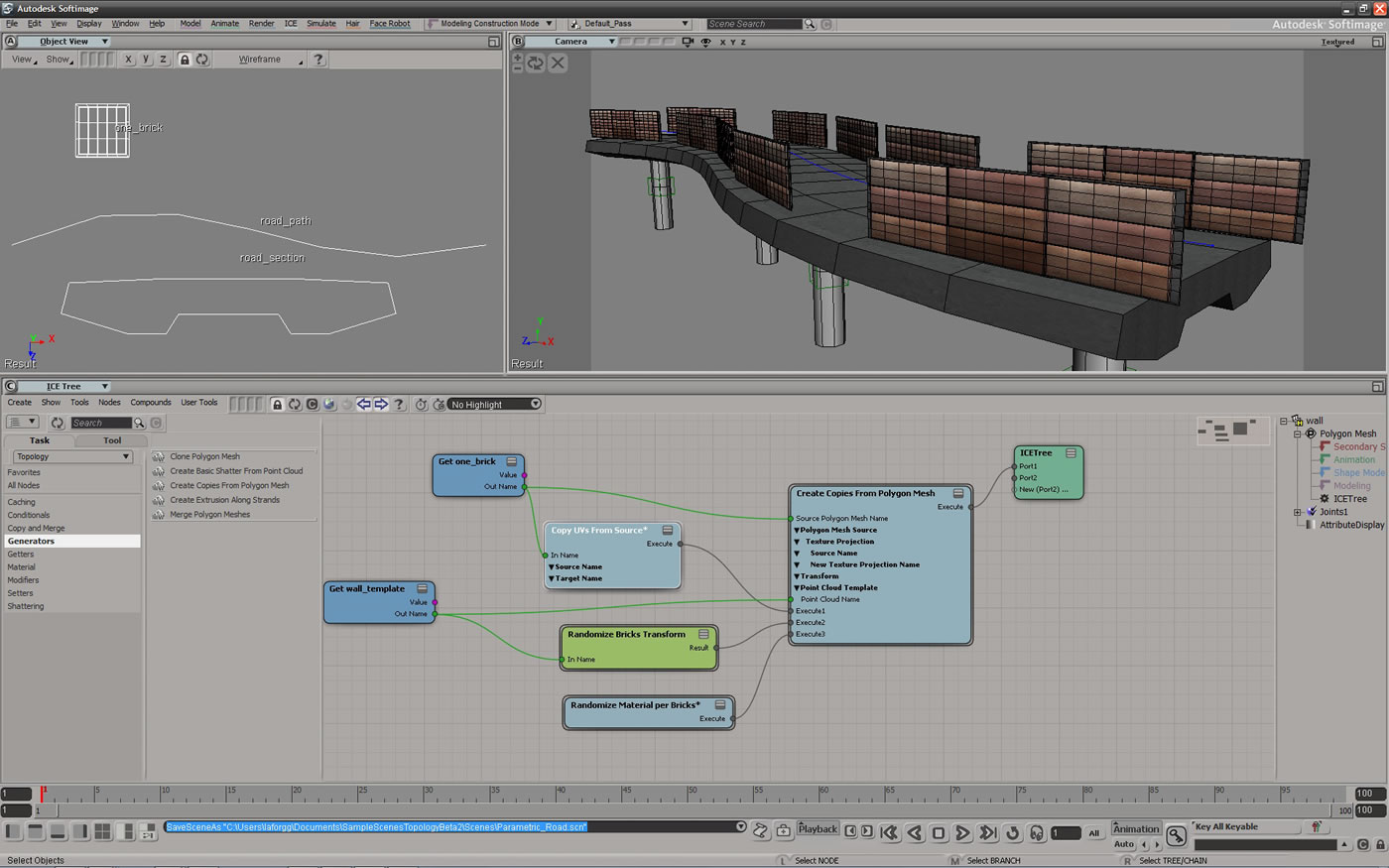This screenshot has height=868, width=1389.
Task: Click the help question mark in ICE Tree toolbar
Action: coord(400,404)
